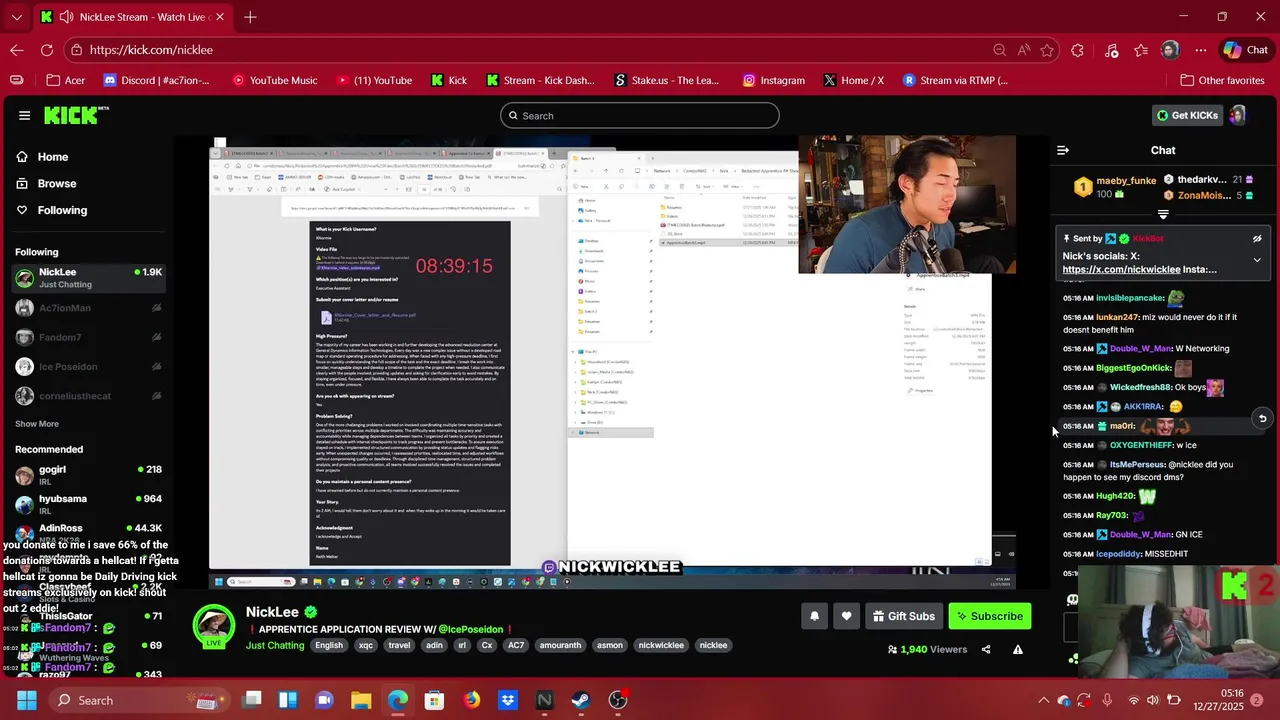Image resolution: width=1280 pixels, height=720 pixels.
Task: Open browser extensions icon
Action: pos(1077,50)
